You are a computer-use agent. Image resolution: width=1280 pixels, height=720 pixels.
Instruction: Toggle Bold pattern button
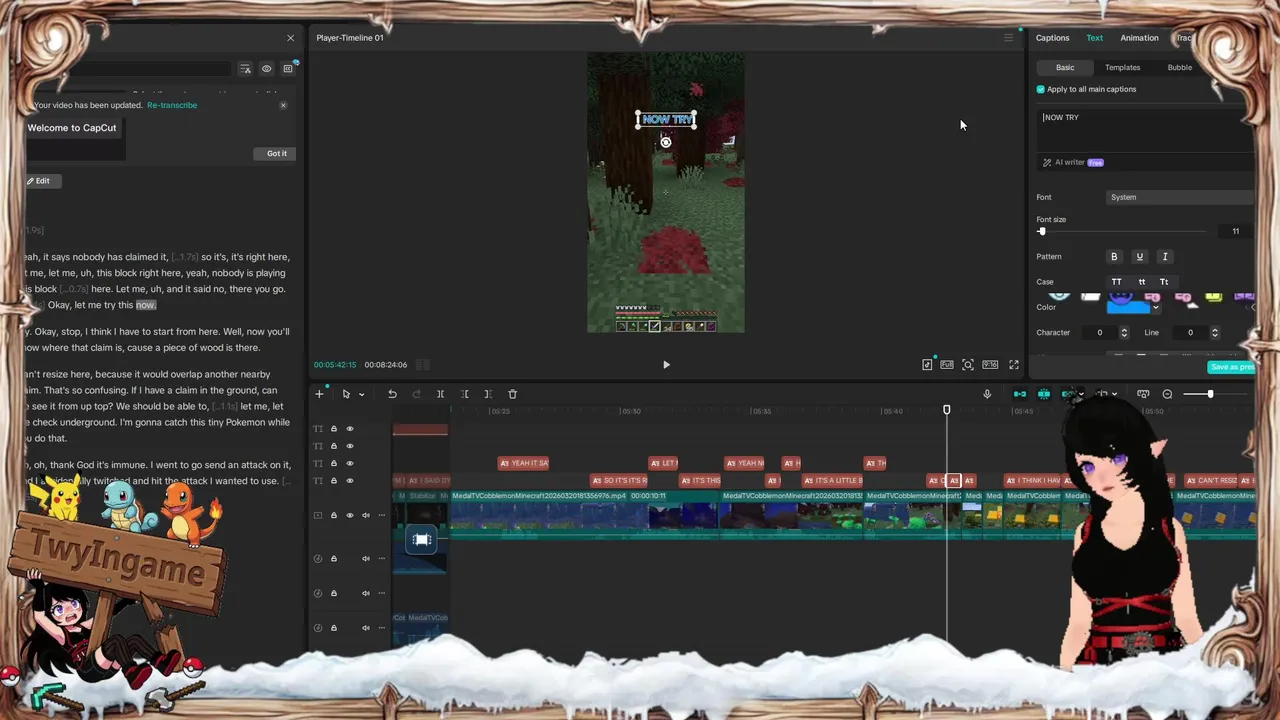pyautogui.click(x=1114, y=257)
